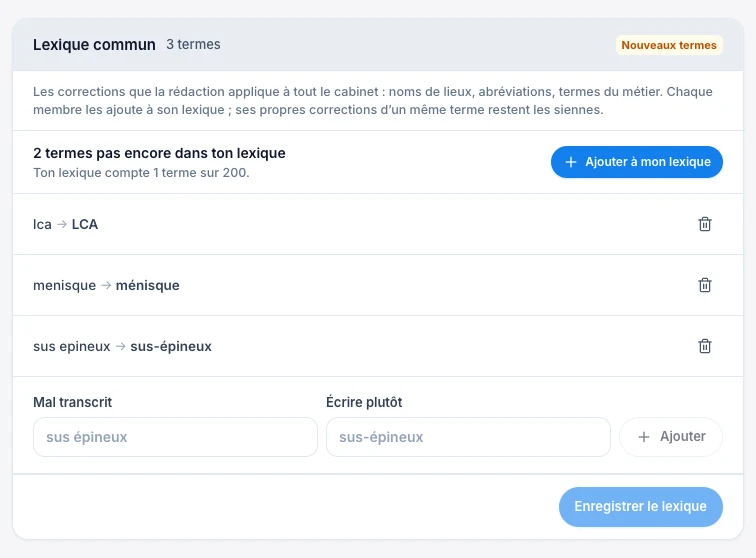This screenshot has width=756, height=558.
Task: Save with Enregistrer le lexique
Action: pos(640,506)
